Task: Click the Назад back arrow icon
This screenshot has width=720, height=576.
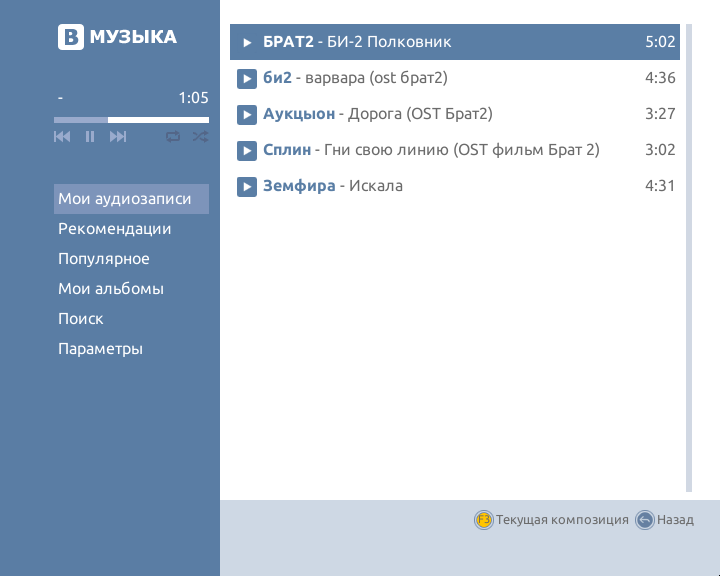Action: pyautogui.click(x=645, y=520)
